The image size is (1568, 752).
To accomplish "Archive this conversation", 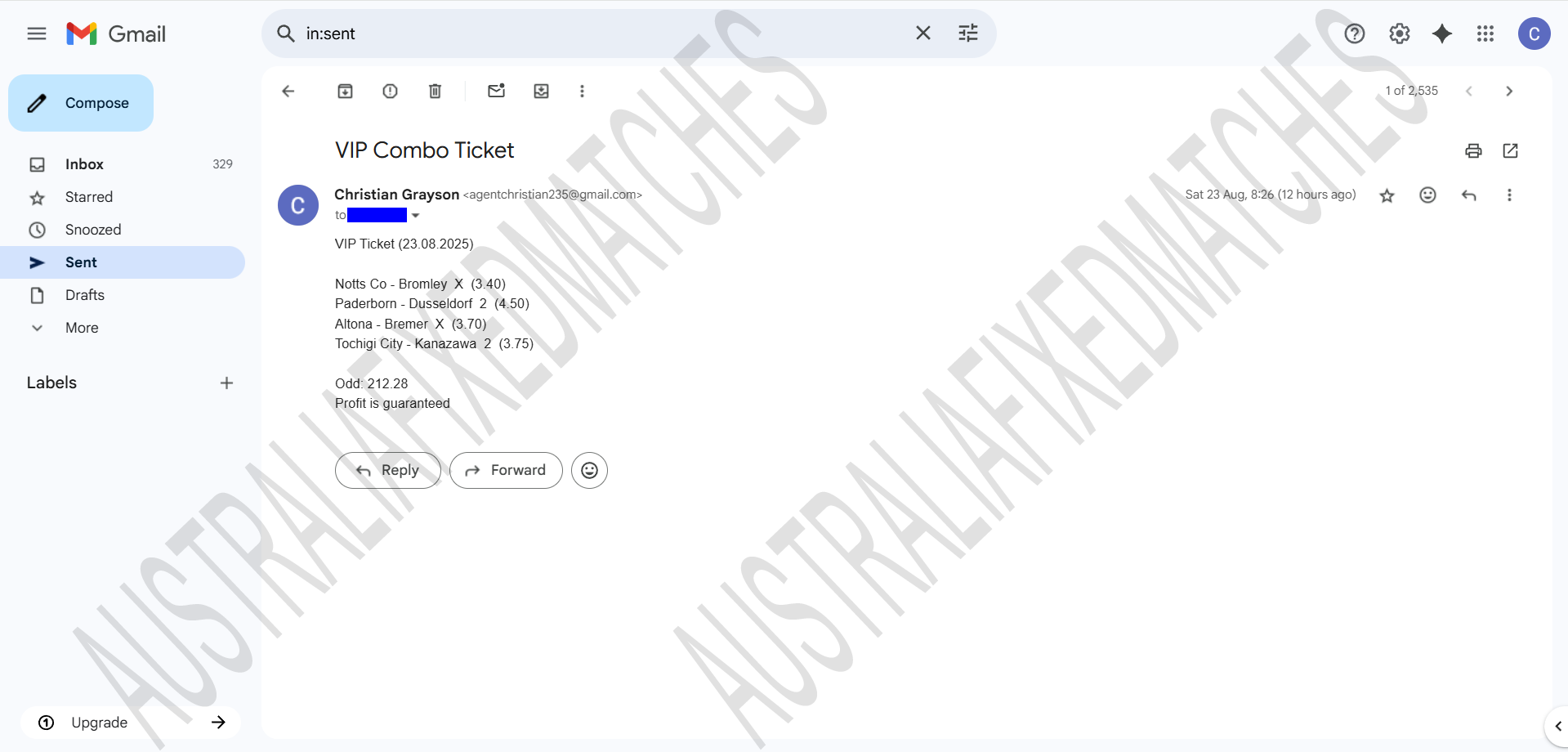I will click(x=346, y=91).
